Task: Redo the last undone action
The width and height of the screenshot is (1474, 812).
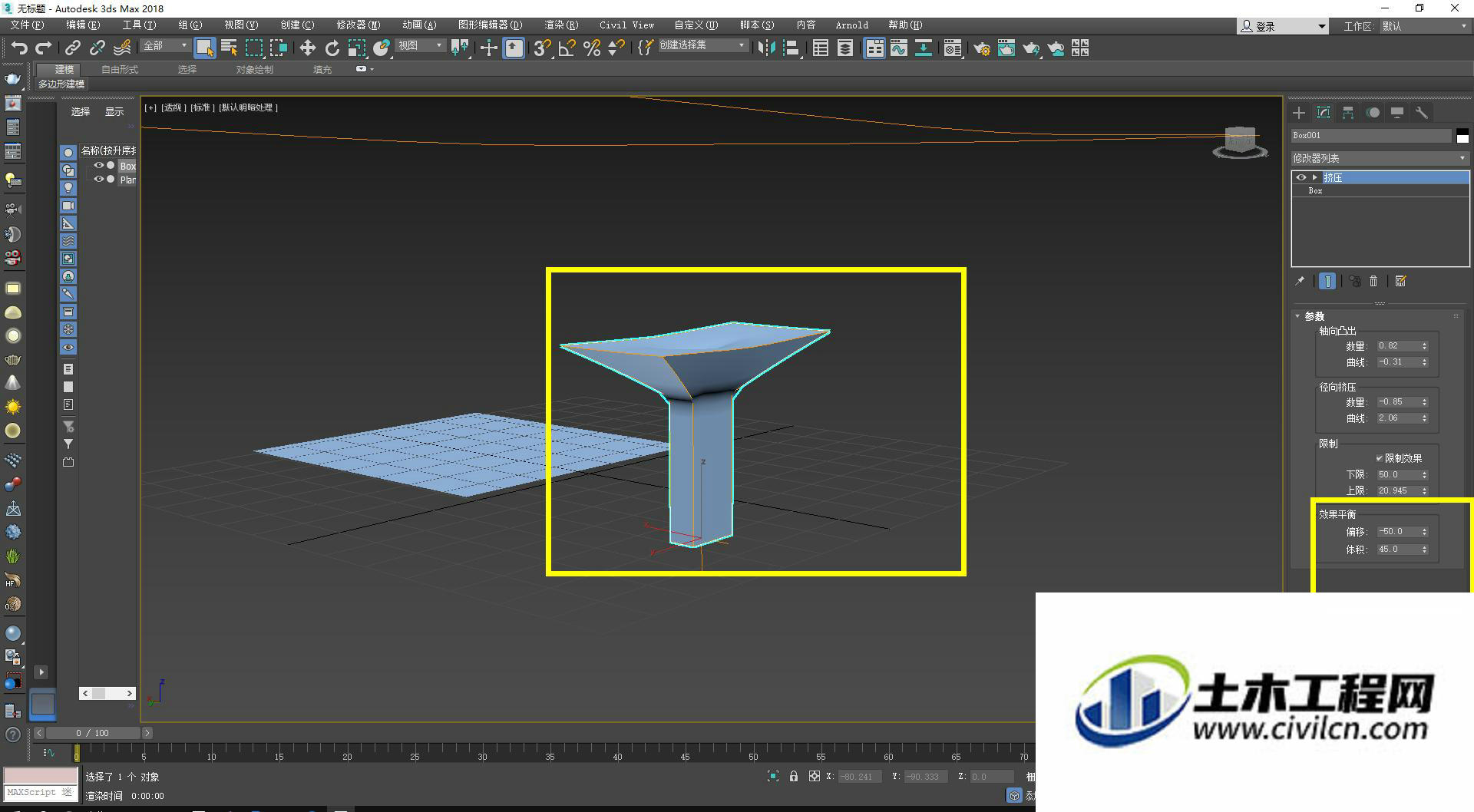Action: (x=44, y=48)
